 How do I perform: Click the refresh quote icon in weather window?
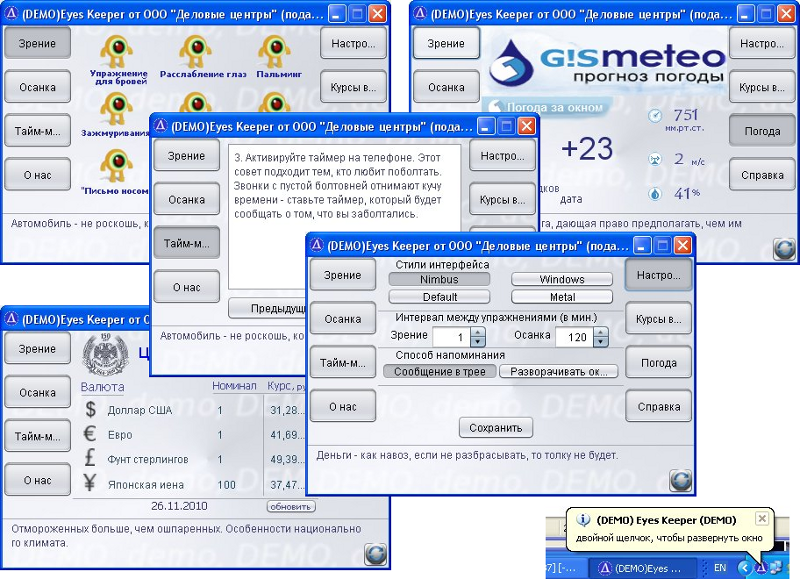[x=785, y=248]
